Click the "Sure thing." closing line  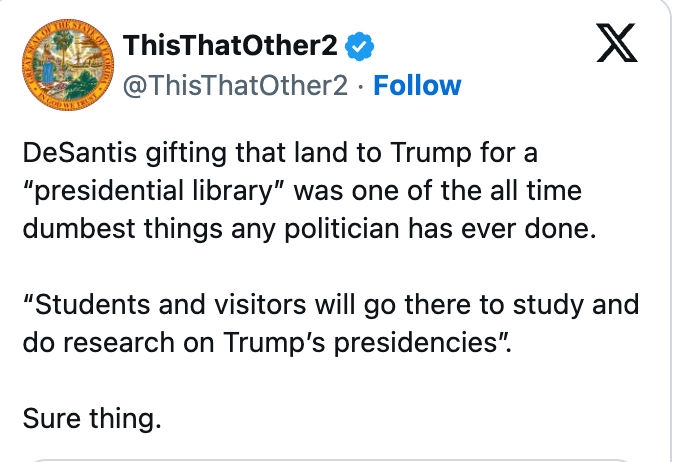coord(91,417)
